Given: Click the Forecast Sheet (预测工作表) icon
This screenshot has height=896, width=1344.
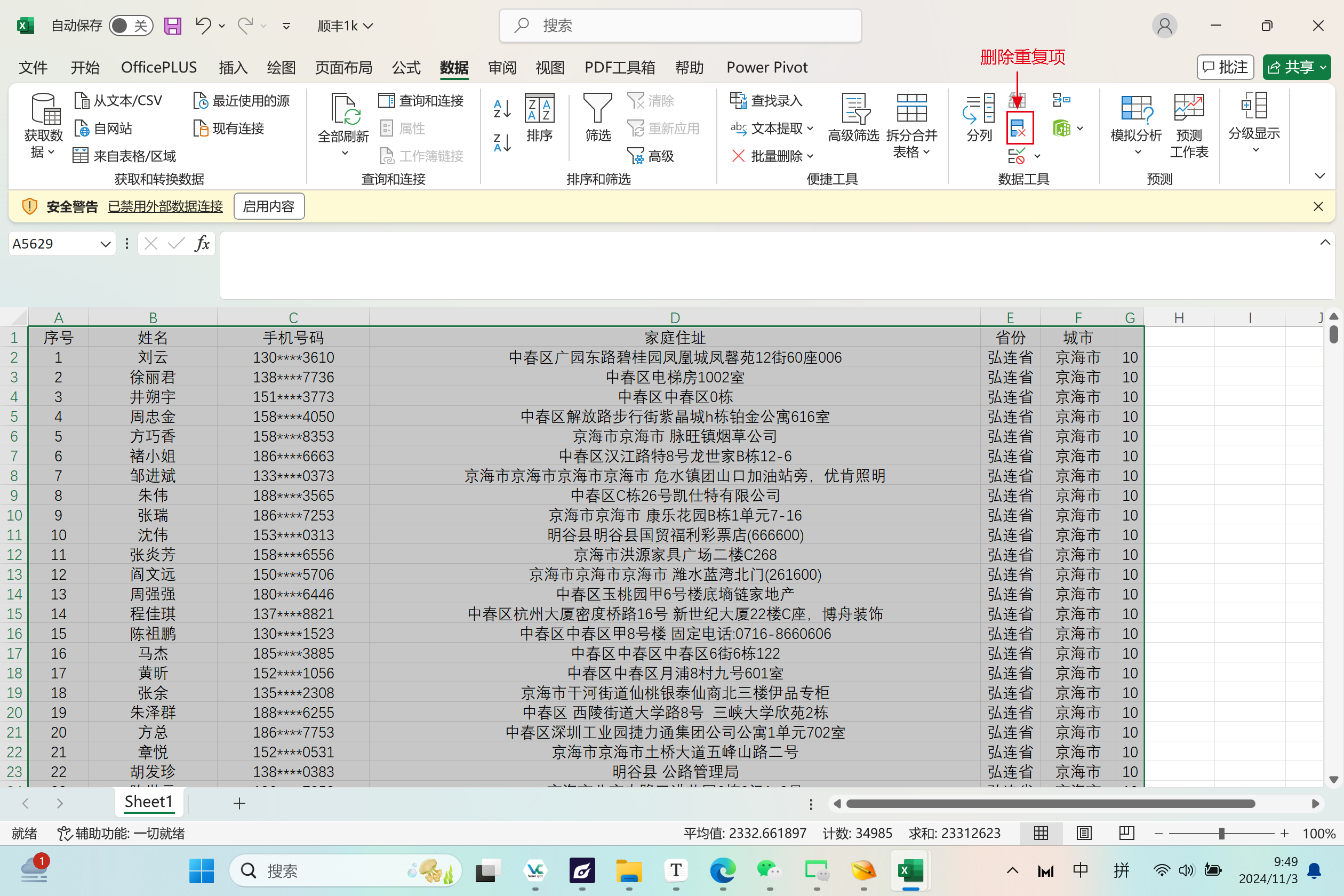Looking at the screenshot, I should pos(1189,126).
